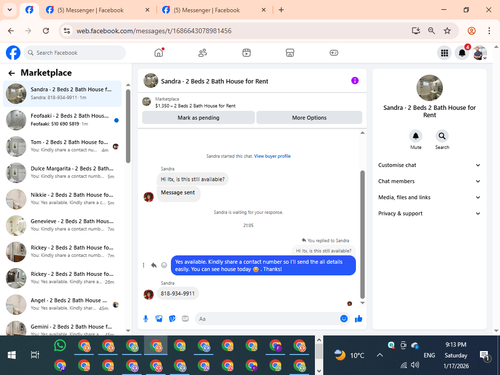Click the conversation list scrollbar
The height and width of the screenshot is (375, 500).
[128, 126]
